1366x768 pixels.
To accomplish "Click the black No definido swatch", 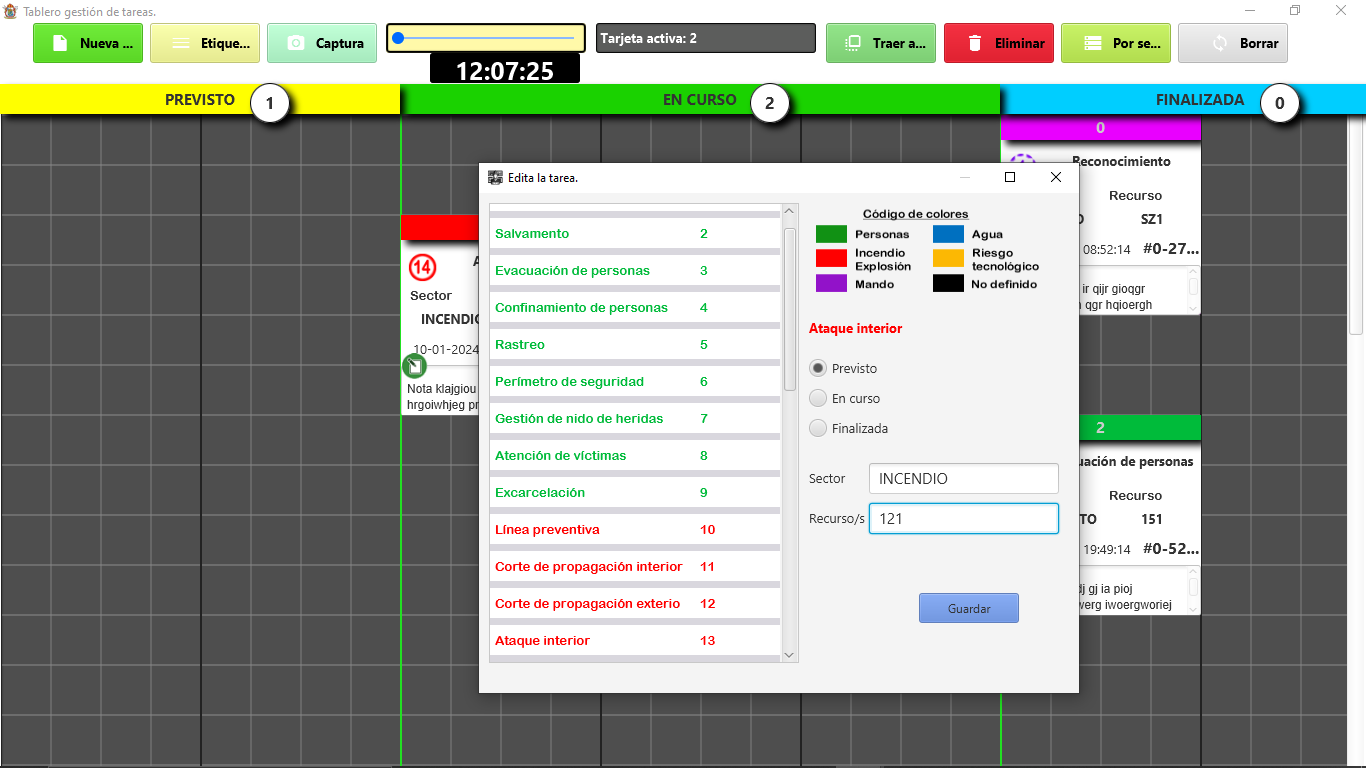I will click(x=948, y=284).
